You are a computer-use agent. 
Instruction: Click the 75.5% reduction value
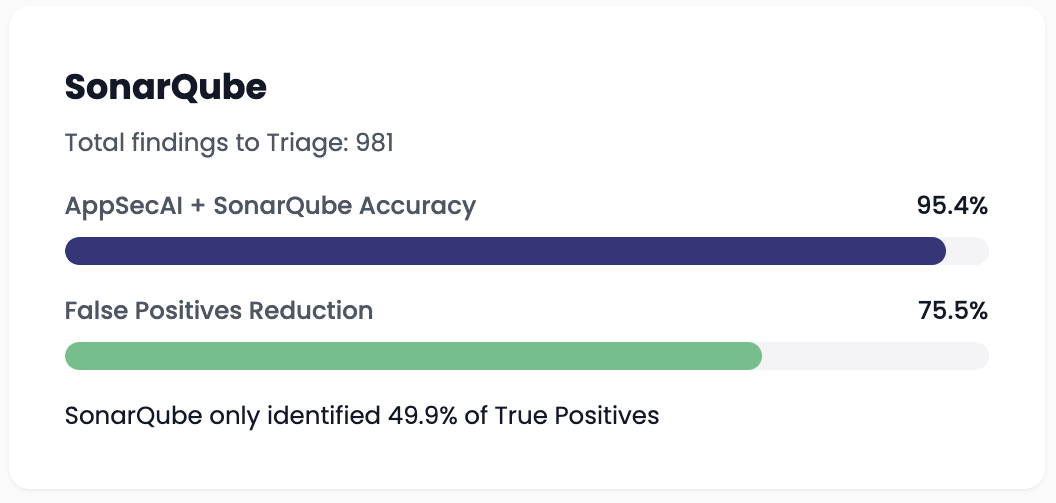pos(953,310)
